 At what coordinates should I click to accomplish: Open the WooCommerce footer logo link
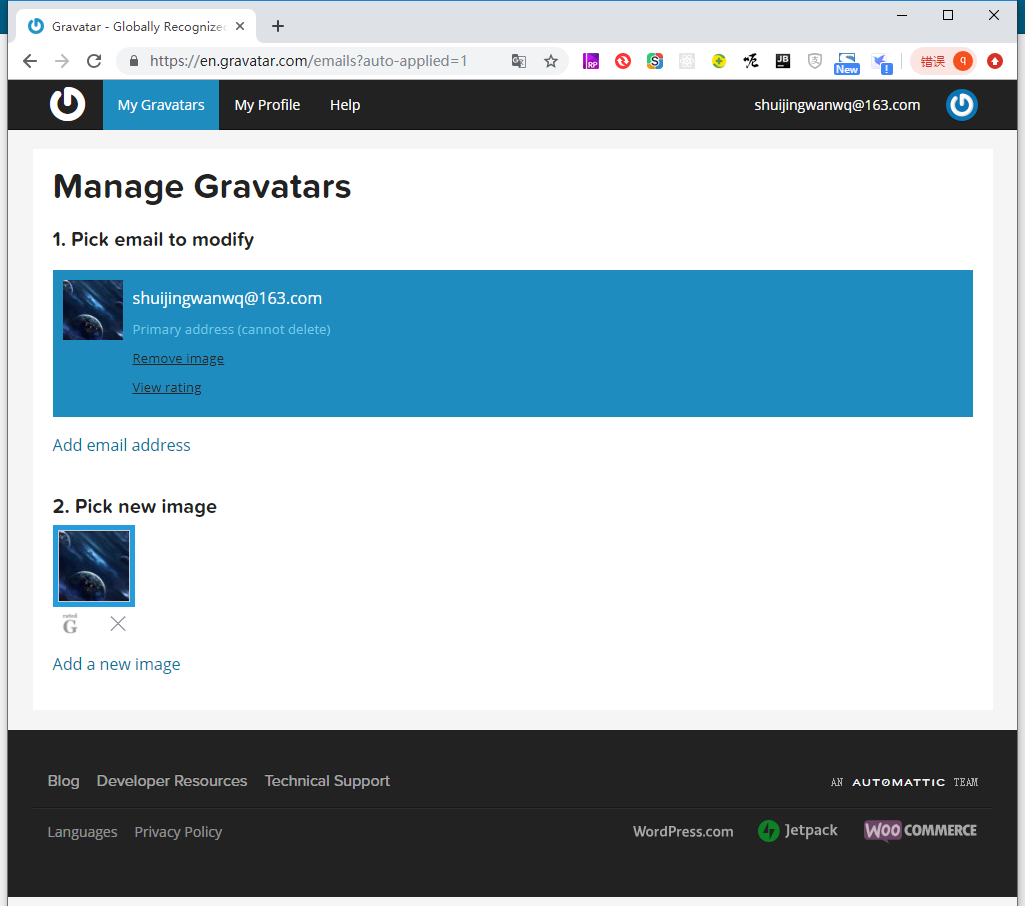[920, 830]
